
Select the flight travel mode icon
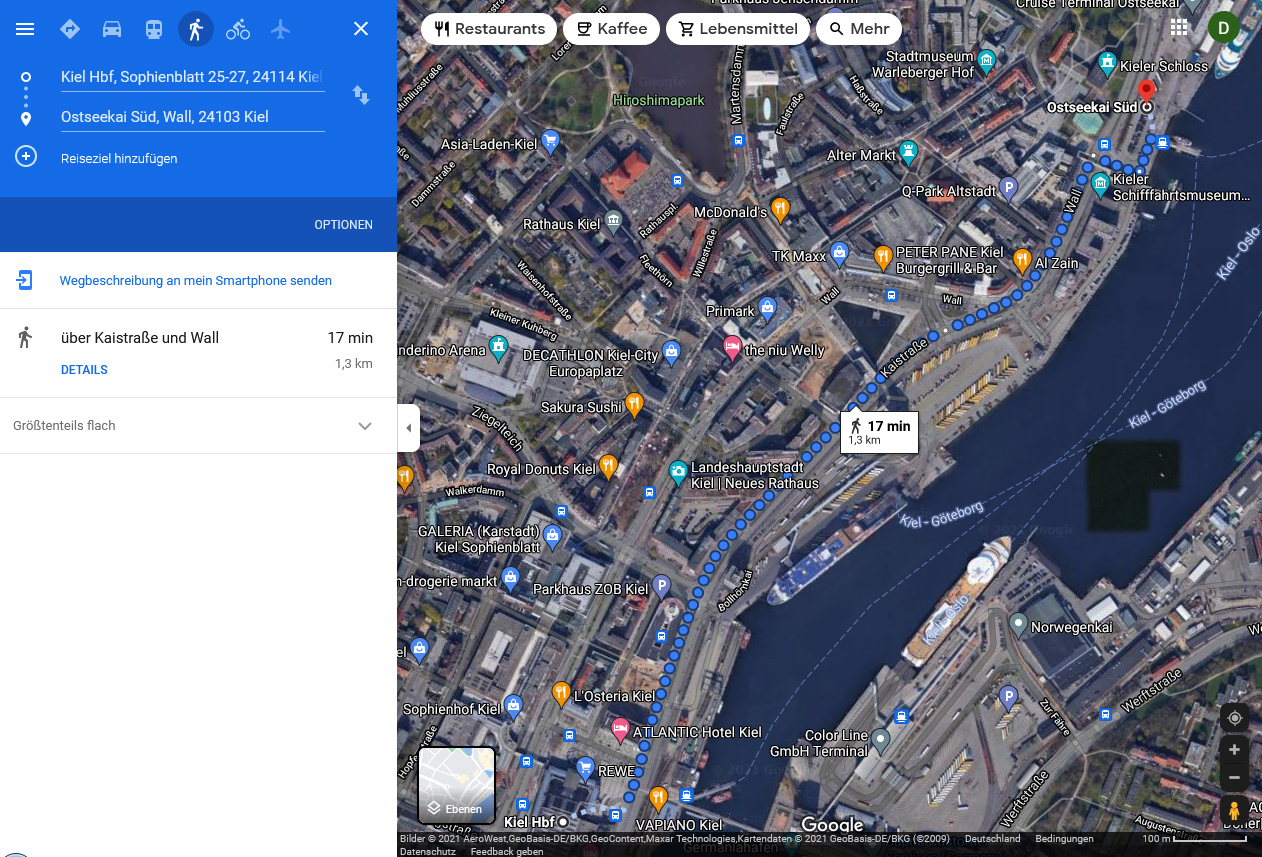tap(280, 29)
